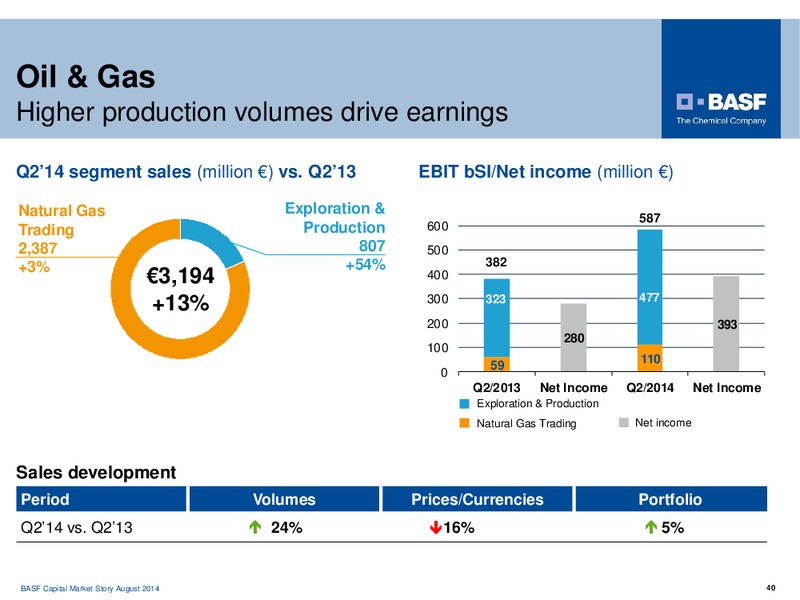The width and height of the screenshot is (800, 600).
Task: Click the blue 477 bar segment
Action: (x=649, y=287)
